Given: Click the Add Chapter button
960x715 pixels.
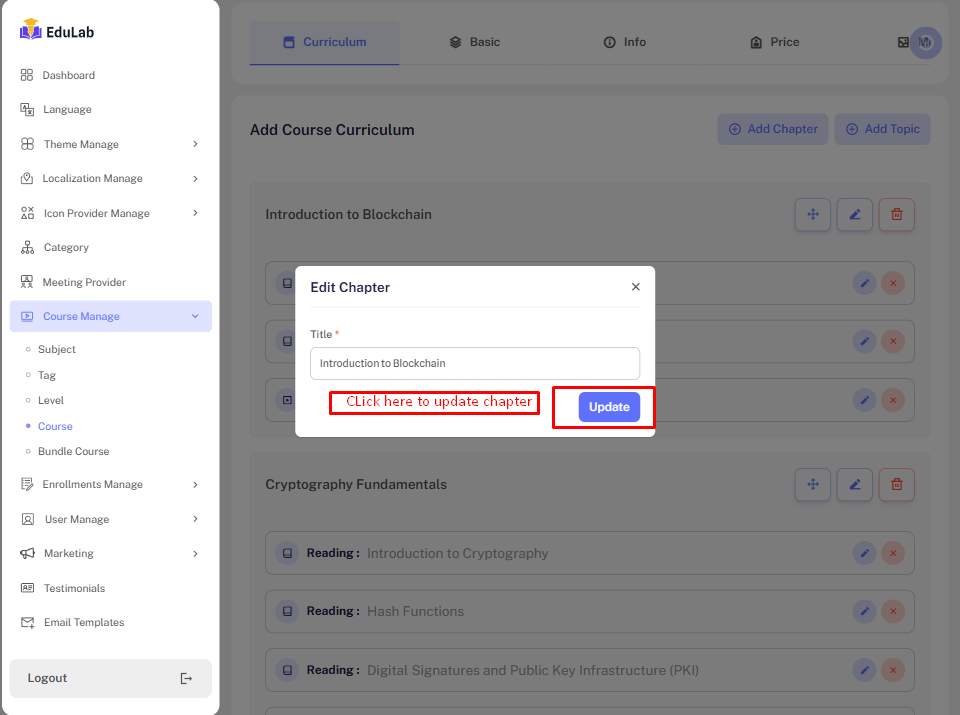Looking at the screenshot, I should pos(772,129).
